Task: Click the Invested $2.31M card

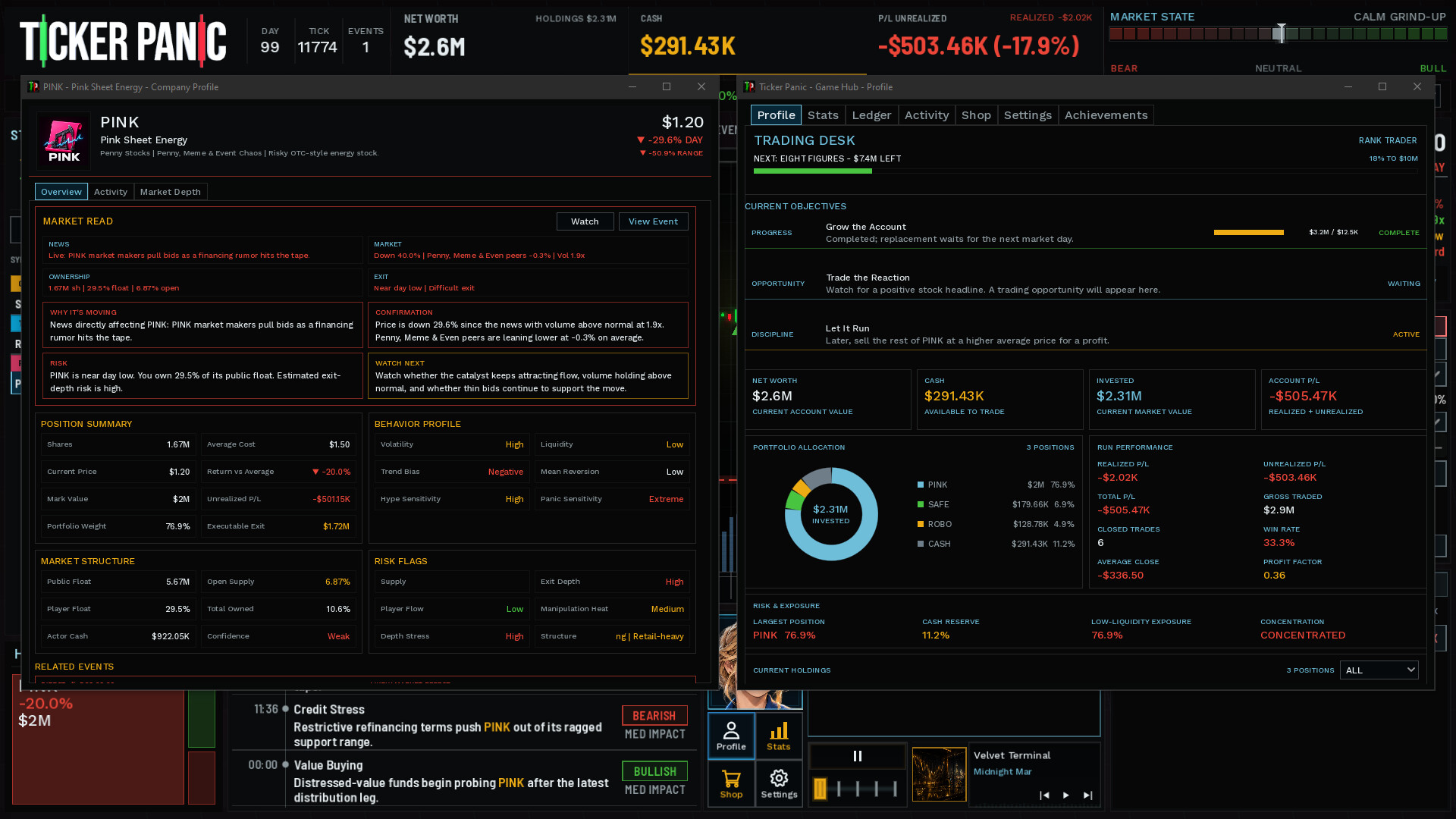Action: (1172, 400)
